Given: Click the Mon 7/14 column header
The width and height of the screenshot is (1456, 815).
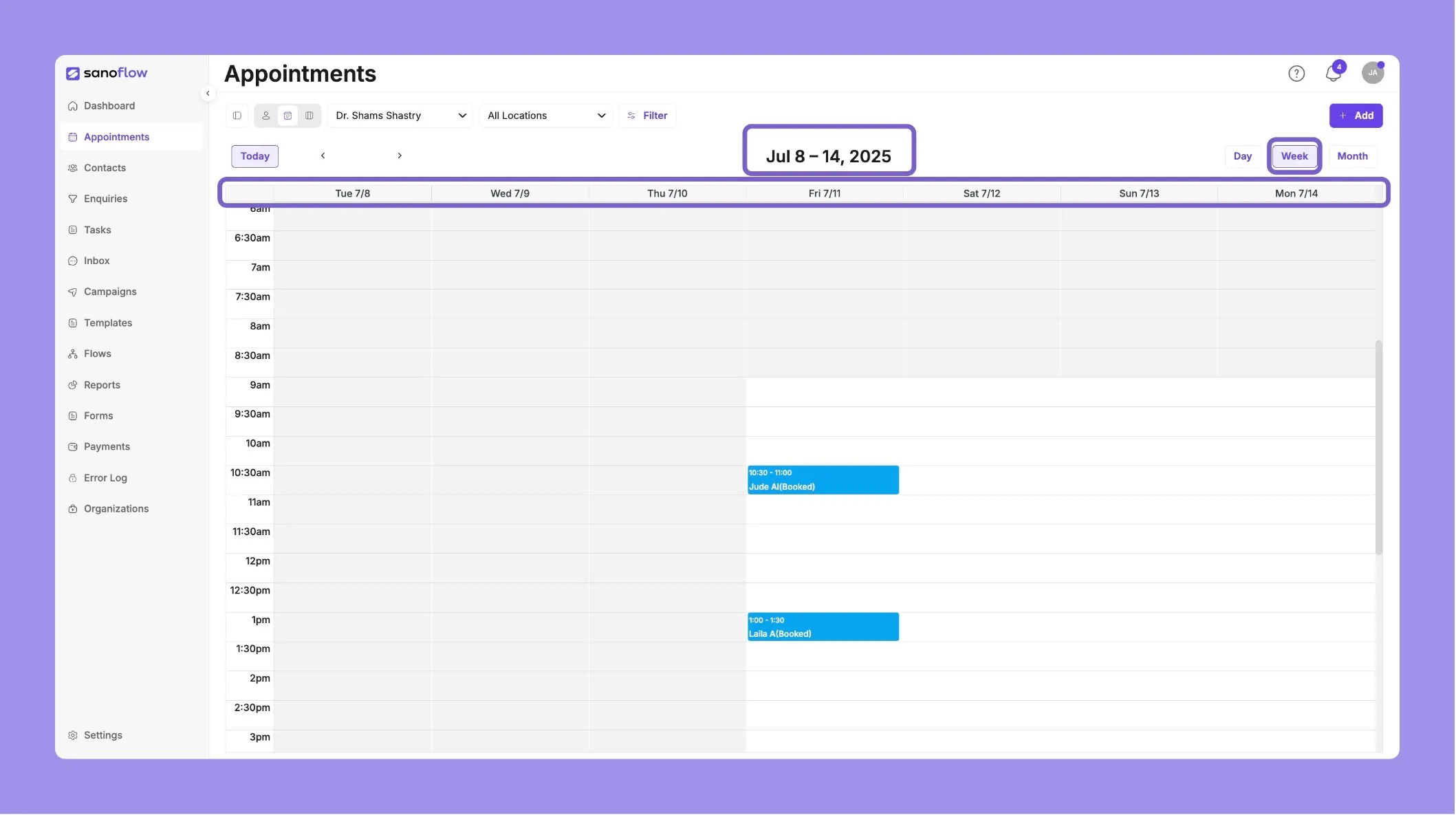Looking at the screenshot, I should pyautogui.click(x=1296, y=193).
